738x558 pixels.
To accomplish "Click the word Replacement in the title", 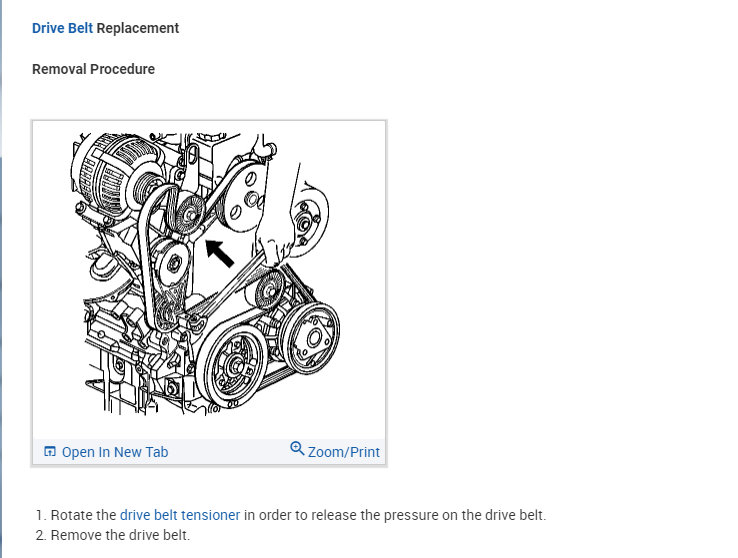I will (138, 28).
